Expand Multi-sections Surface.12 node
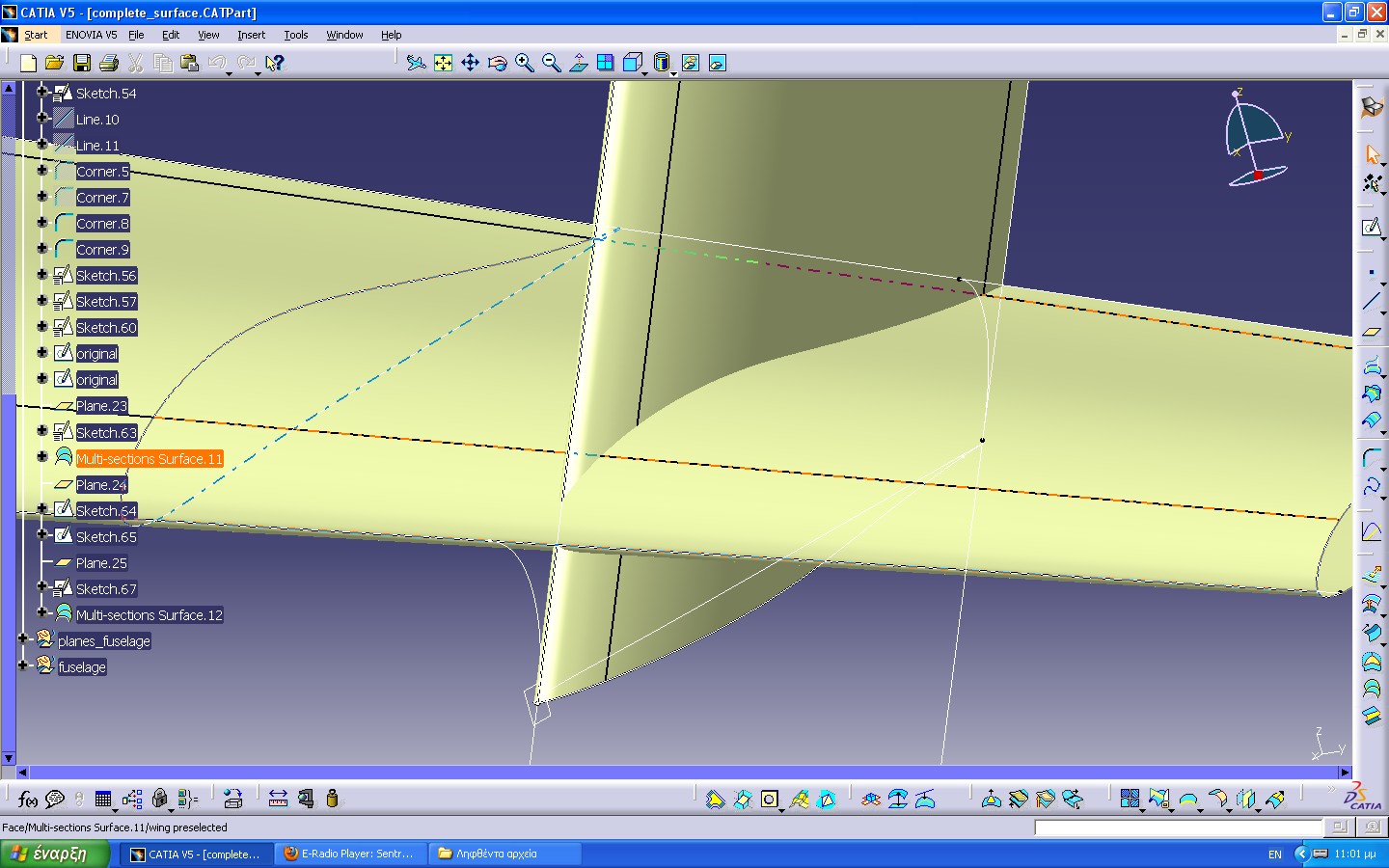Screen dimensions: 1389x868 (41, 612)
